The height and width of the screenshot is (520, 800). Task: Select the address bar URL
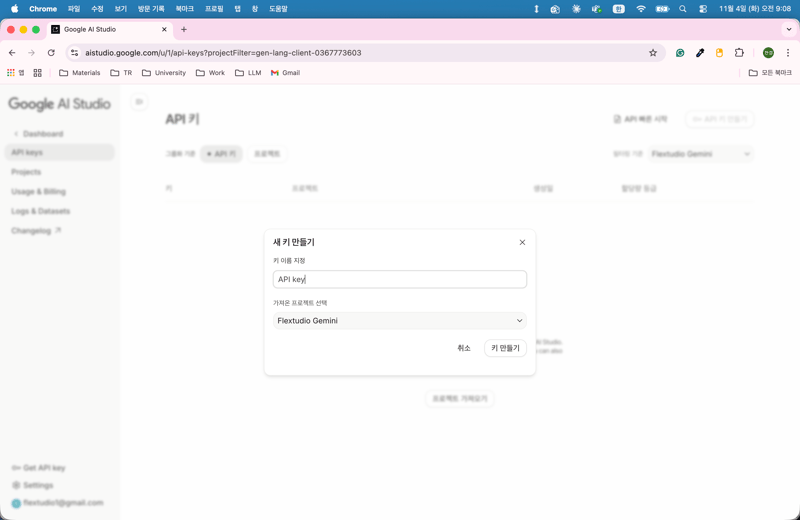pyautogui.click(x=223, y=53)
